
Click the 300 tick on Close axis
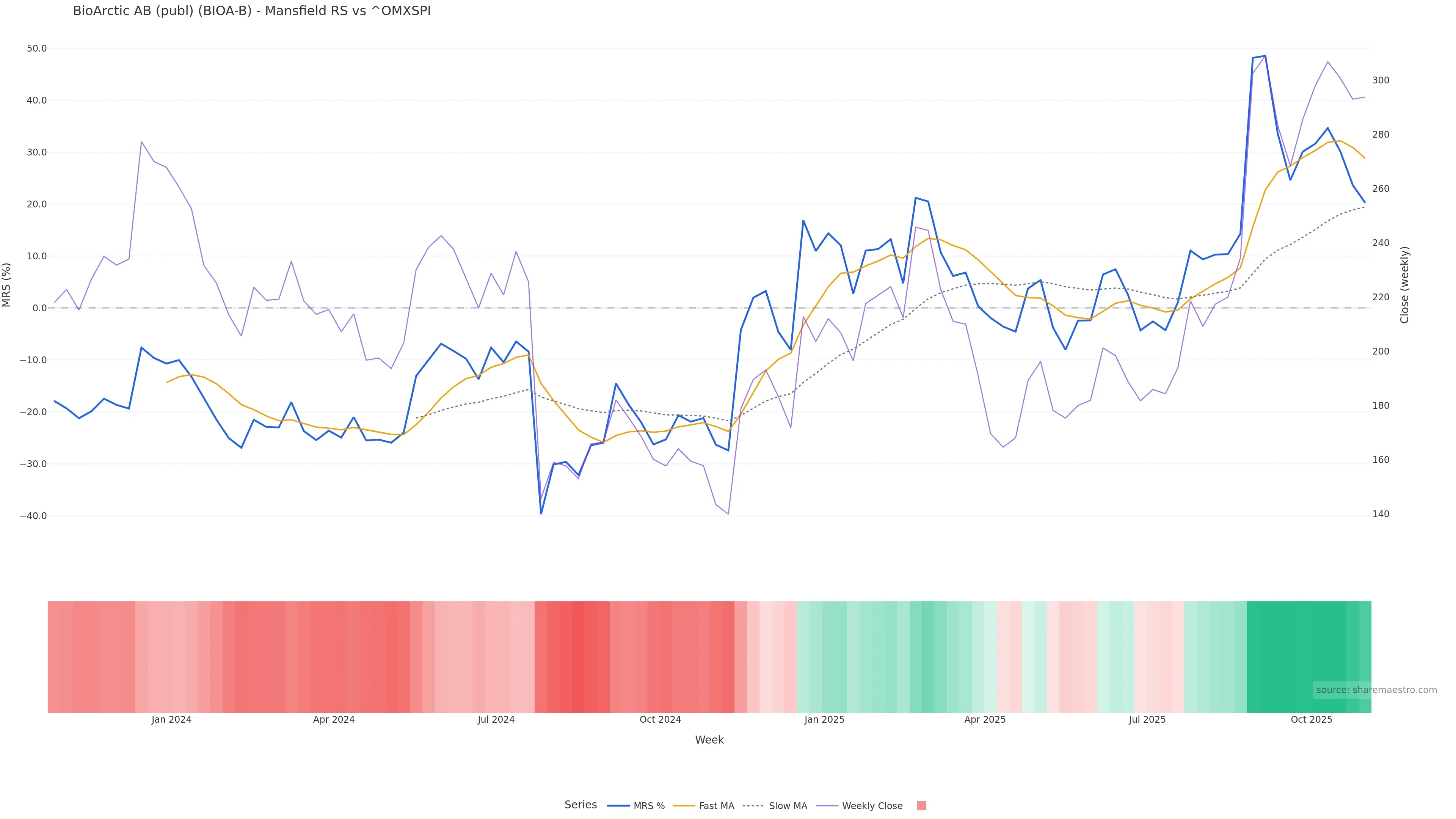pos(1381,80)
